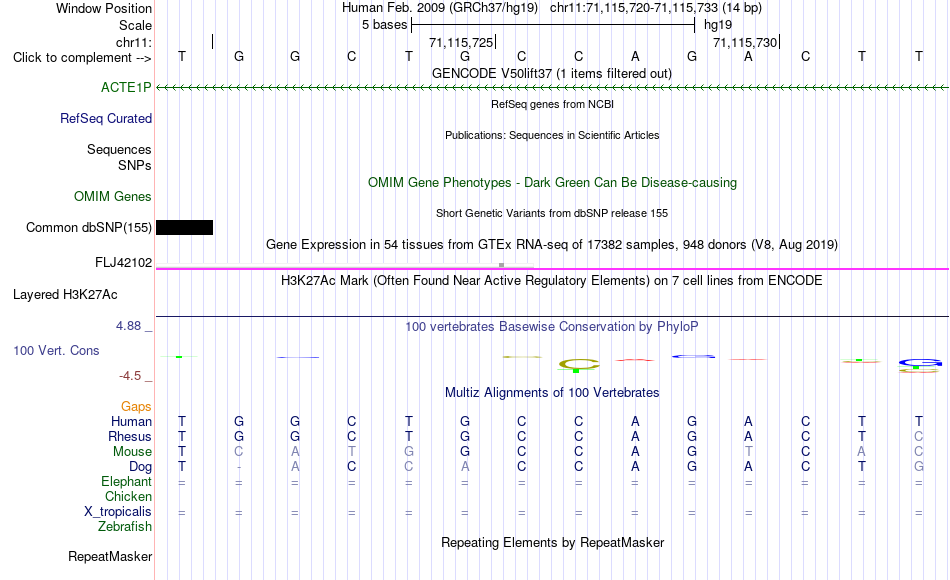Click the 'Click to complement -->' label
Screen dimensions: 950x580
[82, 58]
